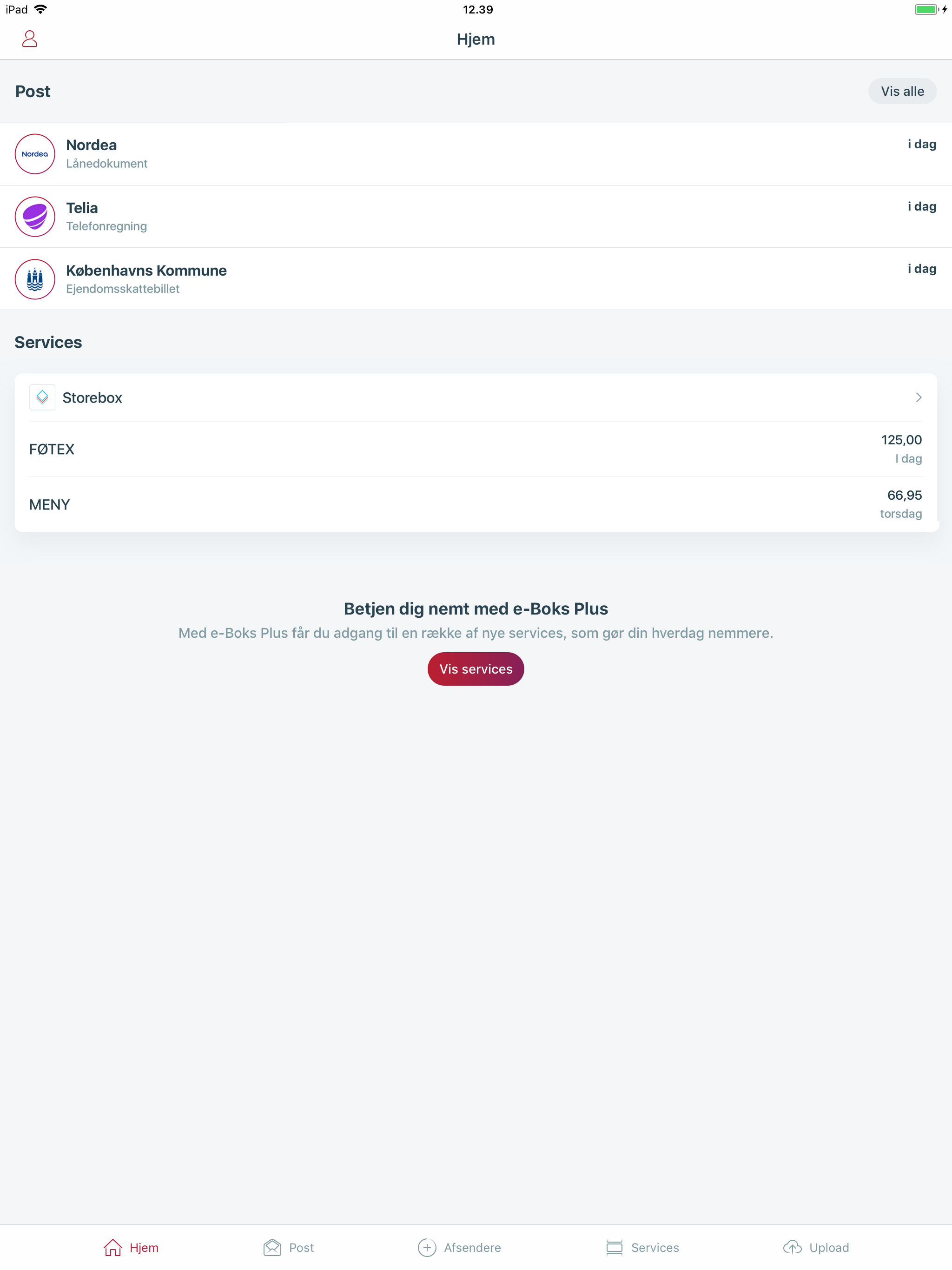The image size is (952, 1270).
Task: Select the FØTEX purchase of 125,00
Action: [x=459, y=449]
